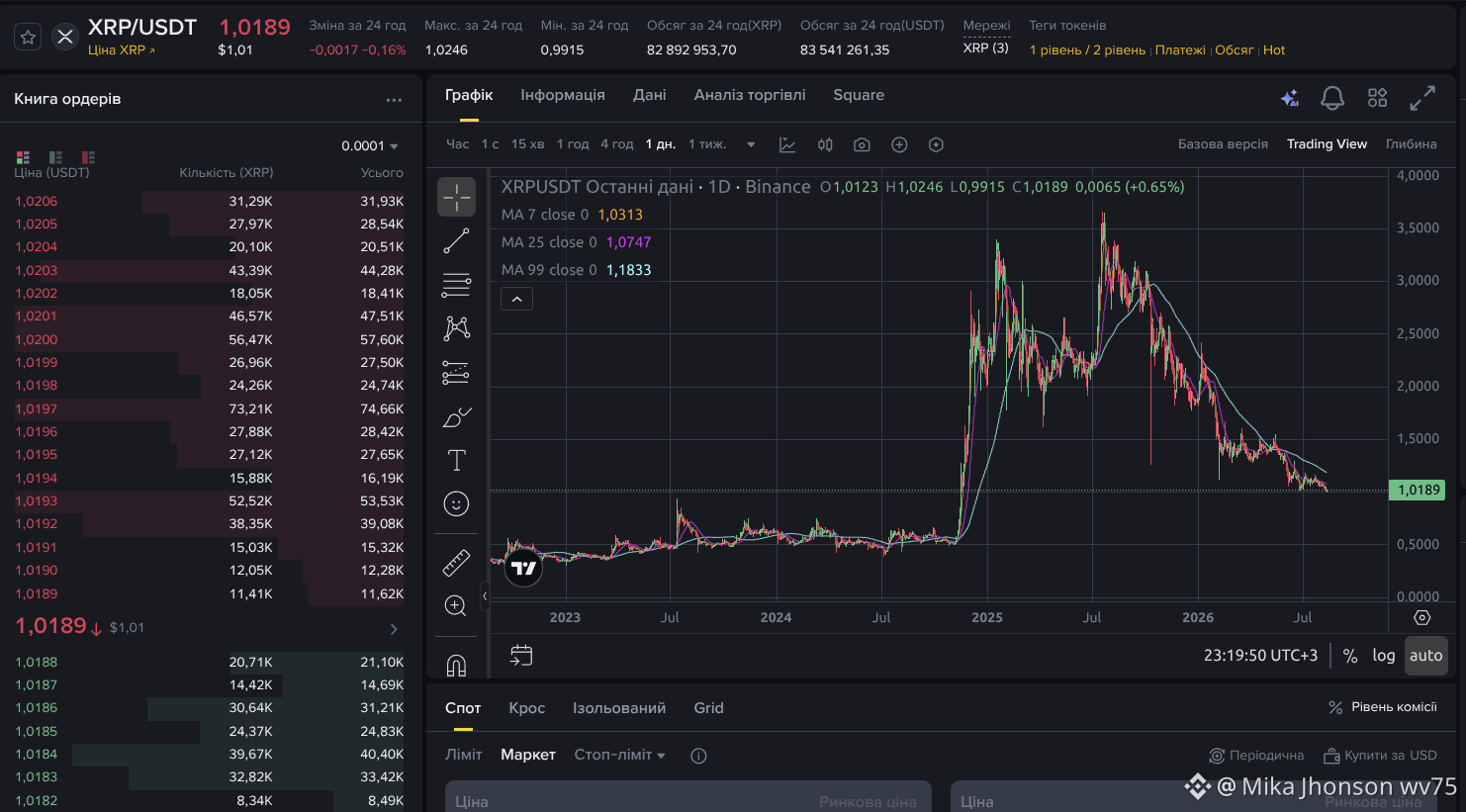Take a chart snapshot with camera icon
1466x812 pixels.
[862, 144]
